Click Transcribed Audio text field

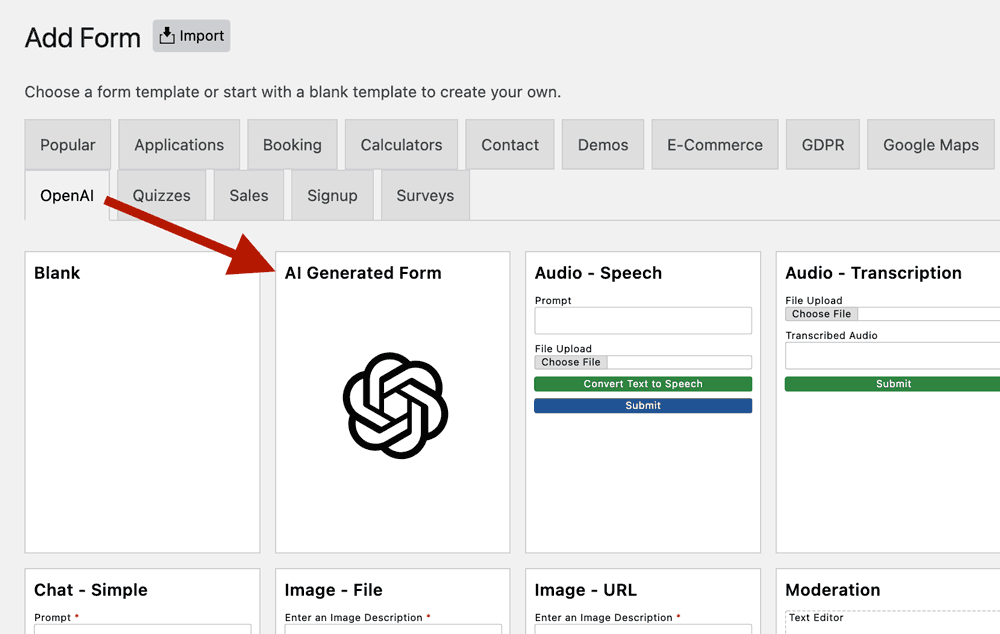[x=892, y=356]
